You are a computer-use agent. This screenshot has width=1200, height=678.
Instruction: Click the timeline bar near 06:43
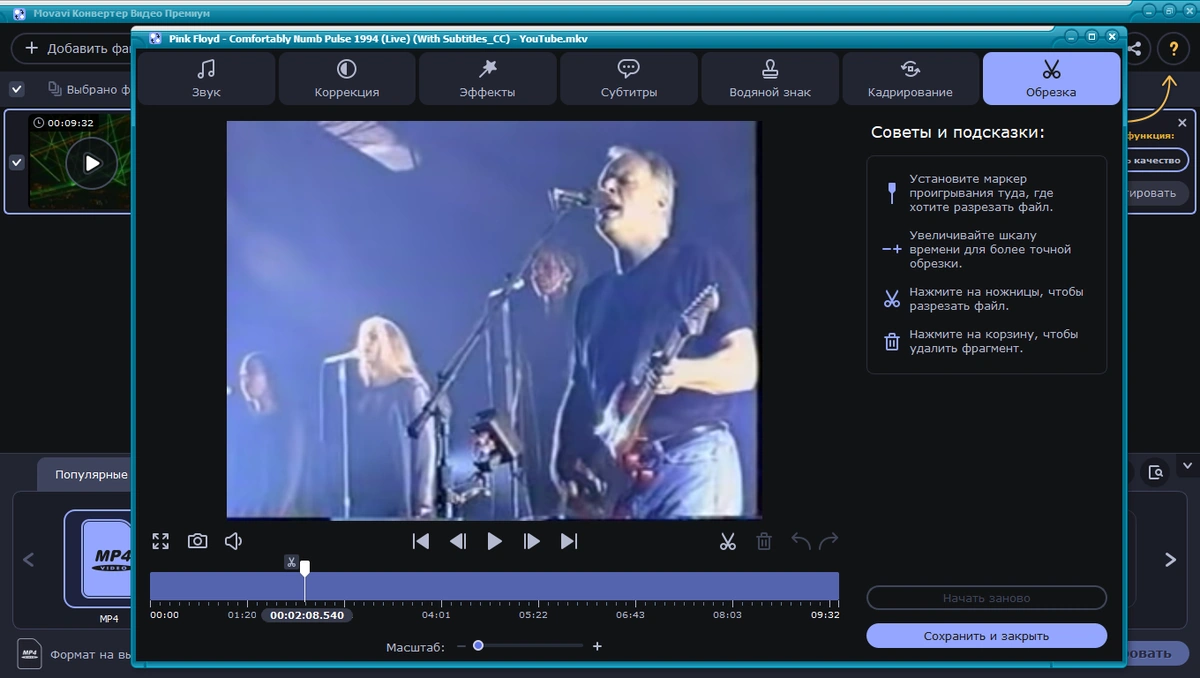pos(630,586)
